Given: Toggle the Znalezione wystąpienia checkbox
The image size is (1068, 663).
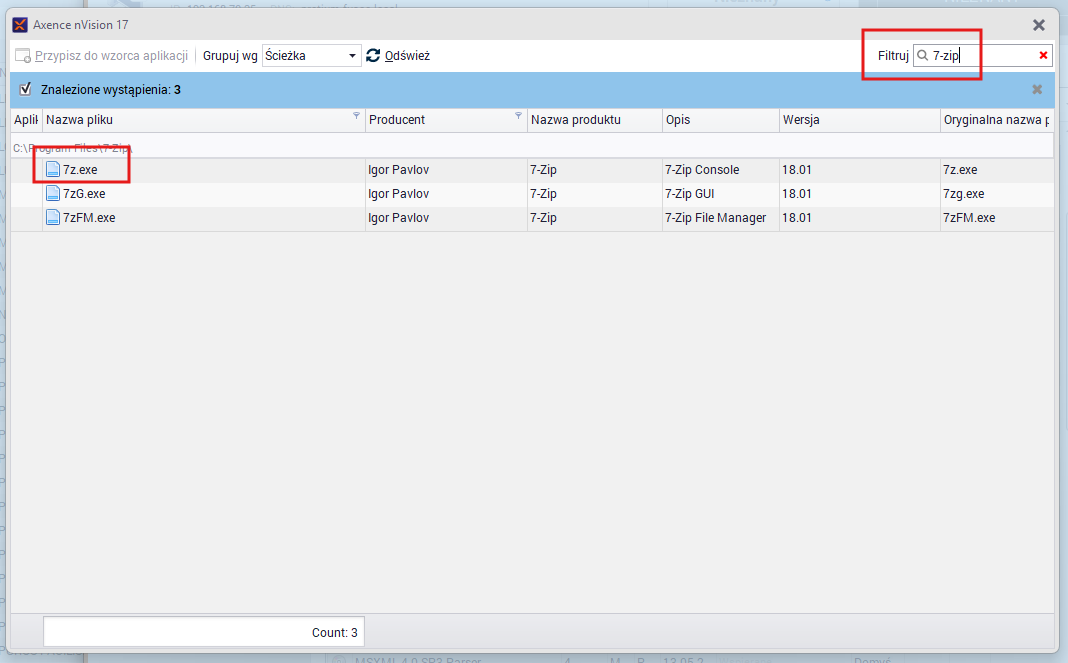Looking at the screenshot, I should point(26,89).
